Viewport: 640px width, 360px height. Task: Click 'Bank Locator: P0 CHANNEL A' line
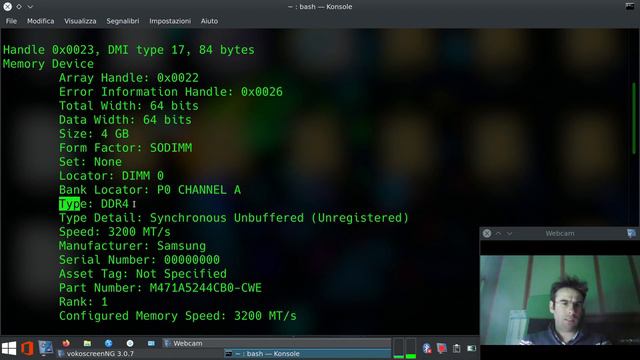(150, 189)
